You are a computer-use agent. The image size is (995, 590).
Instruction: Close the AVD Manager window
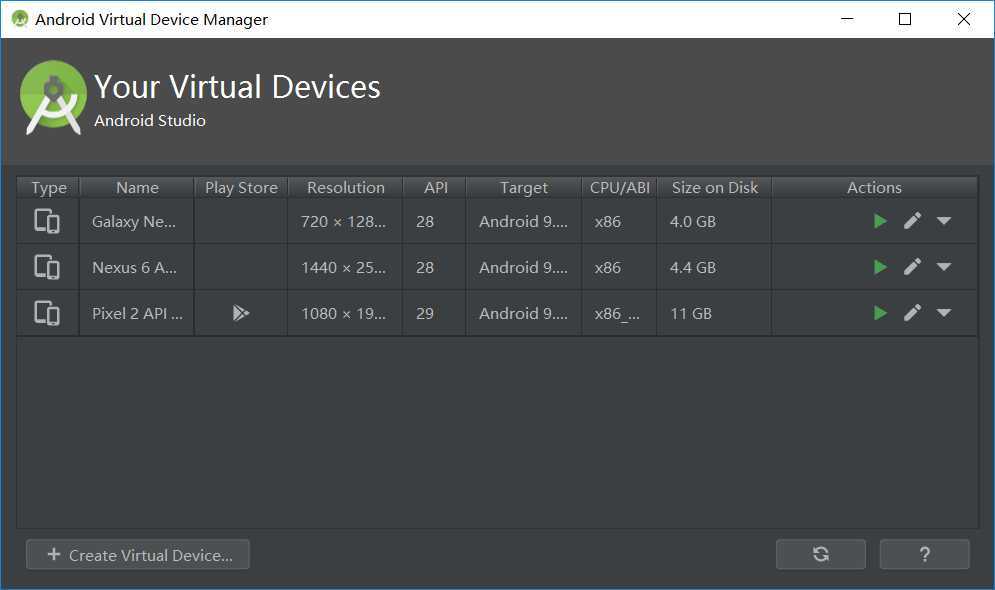pos(963,19)
